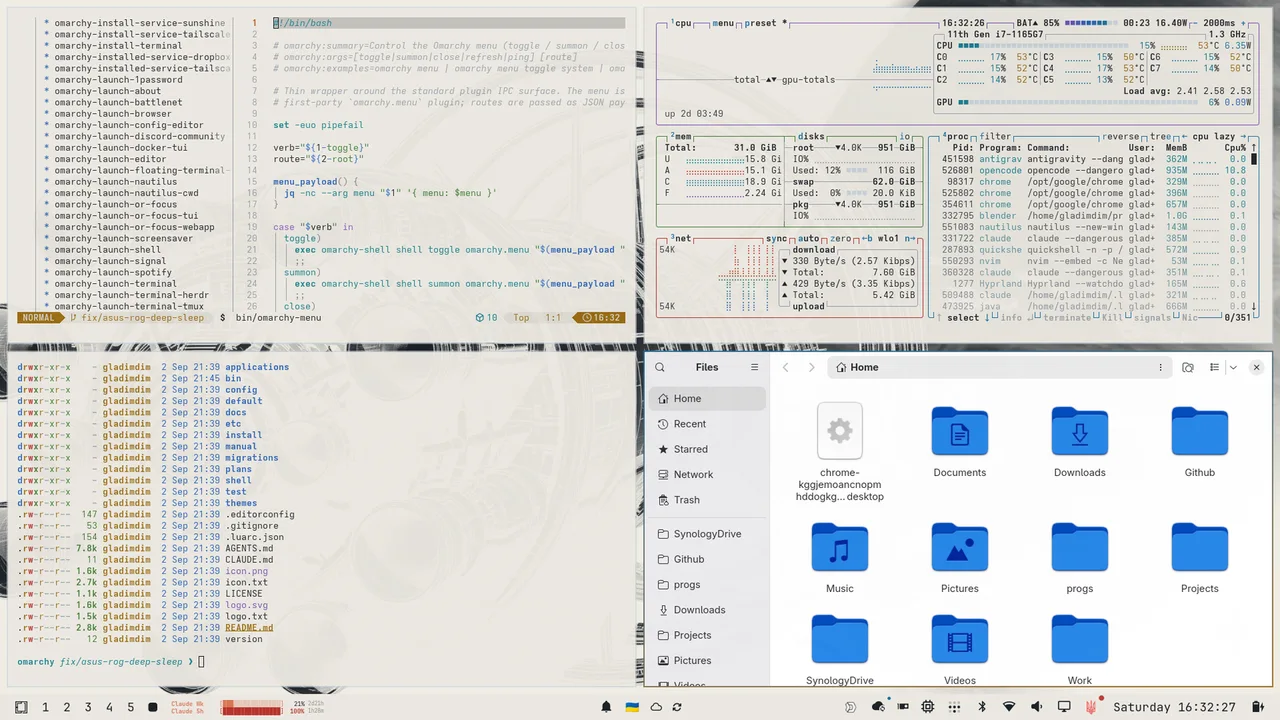Open Trash in Files sidebar

pyautogui.click(x=707, y=500)
